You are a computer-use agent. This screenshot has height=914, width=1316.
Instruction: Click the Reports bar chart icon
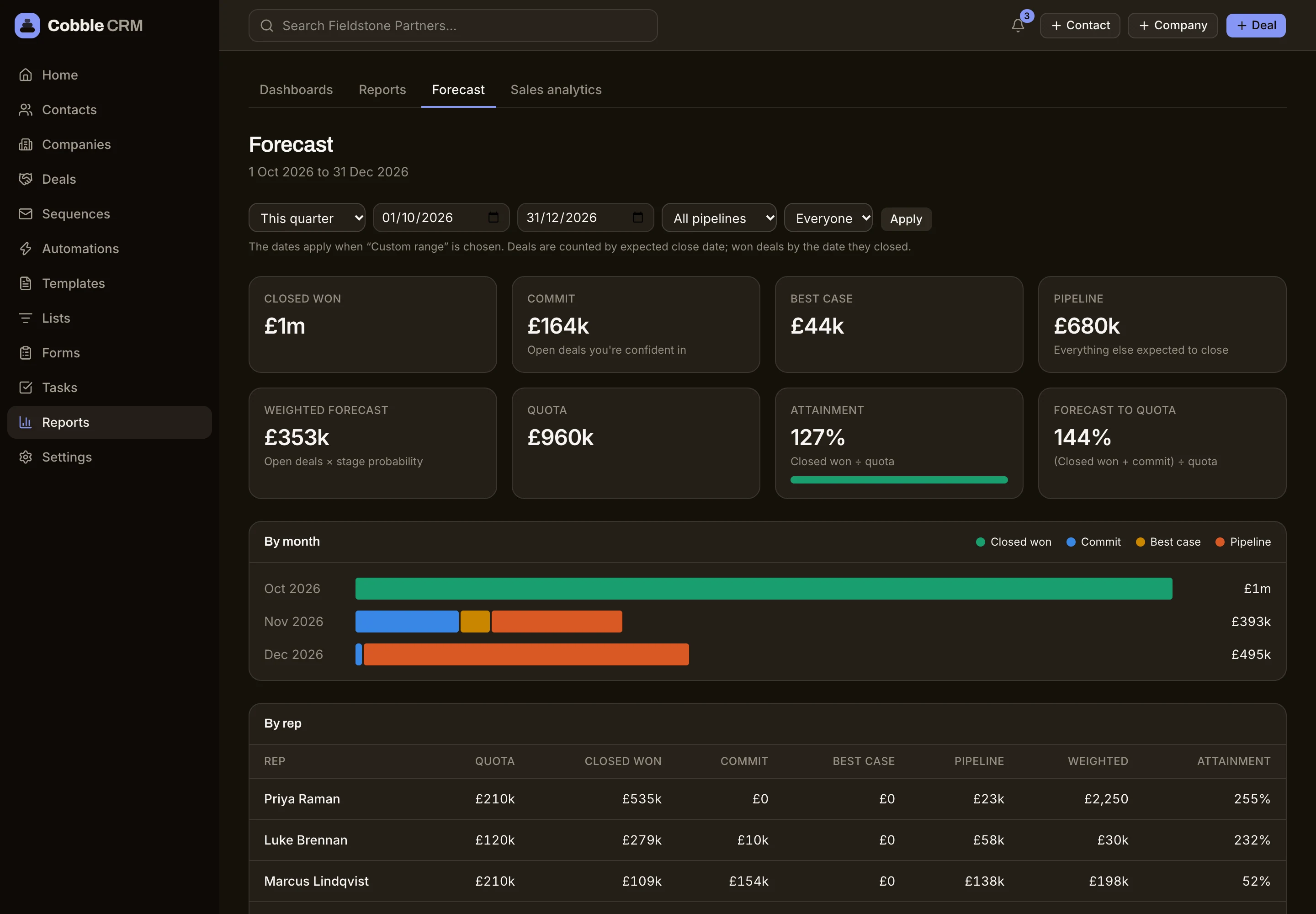point(25,423)
